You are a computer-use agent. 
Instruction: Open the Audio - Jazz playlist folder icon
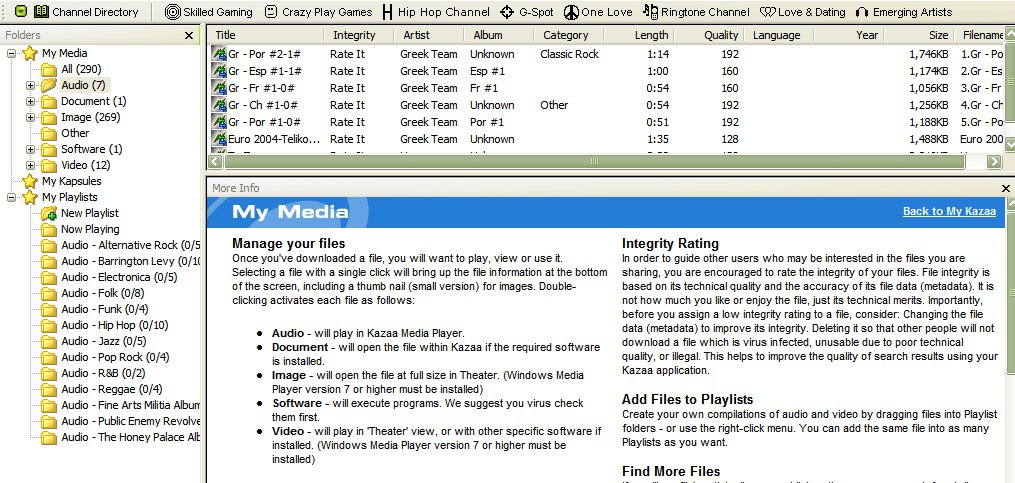pos(49,341)
